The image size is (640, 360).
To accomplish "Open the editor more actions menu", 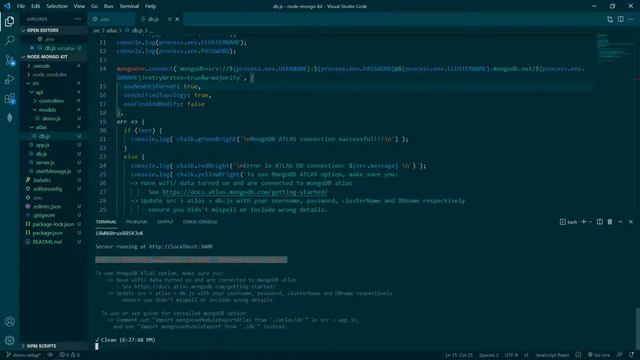I will coord(631,19).
